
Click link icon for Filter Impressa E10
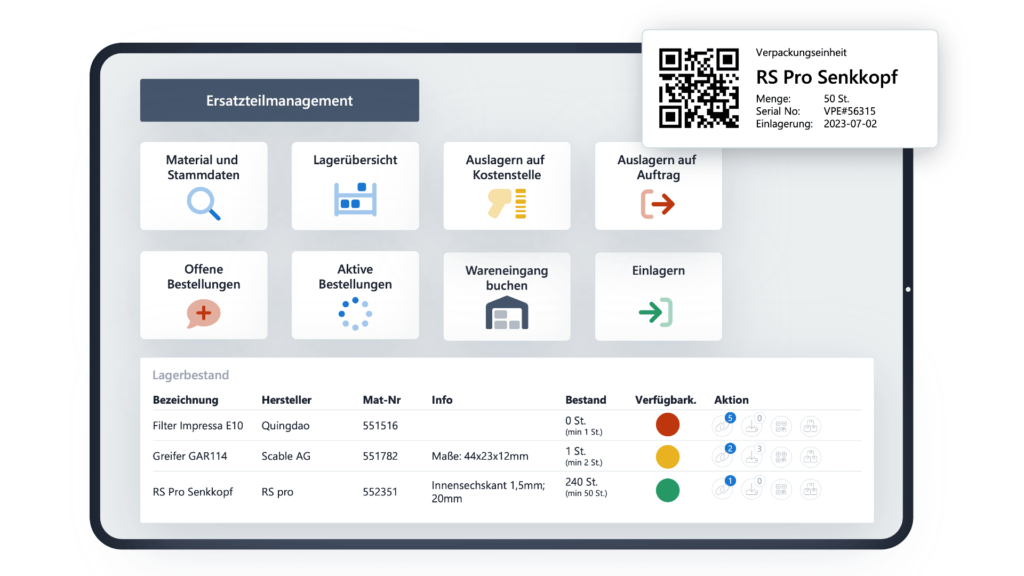point(723,425)
